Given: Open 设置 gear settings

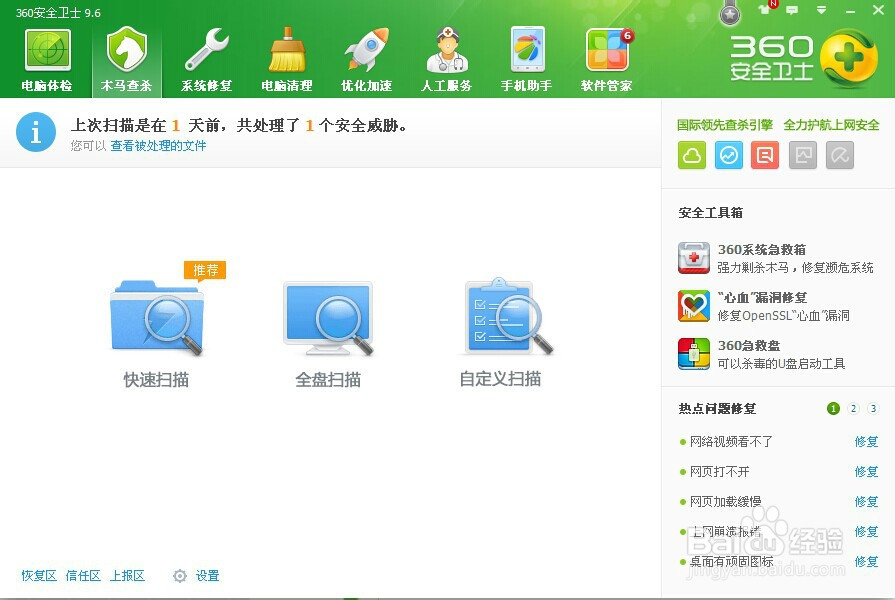Looking at the screenshot, I should point(196,575).
